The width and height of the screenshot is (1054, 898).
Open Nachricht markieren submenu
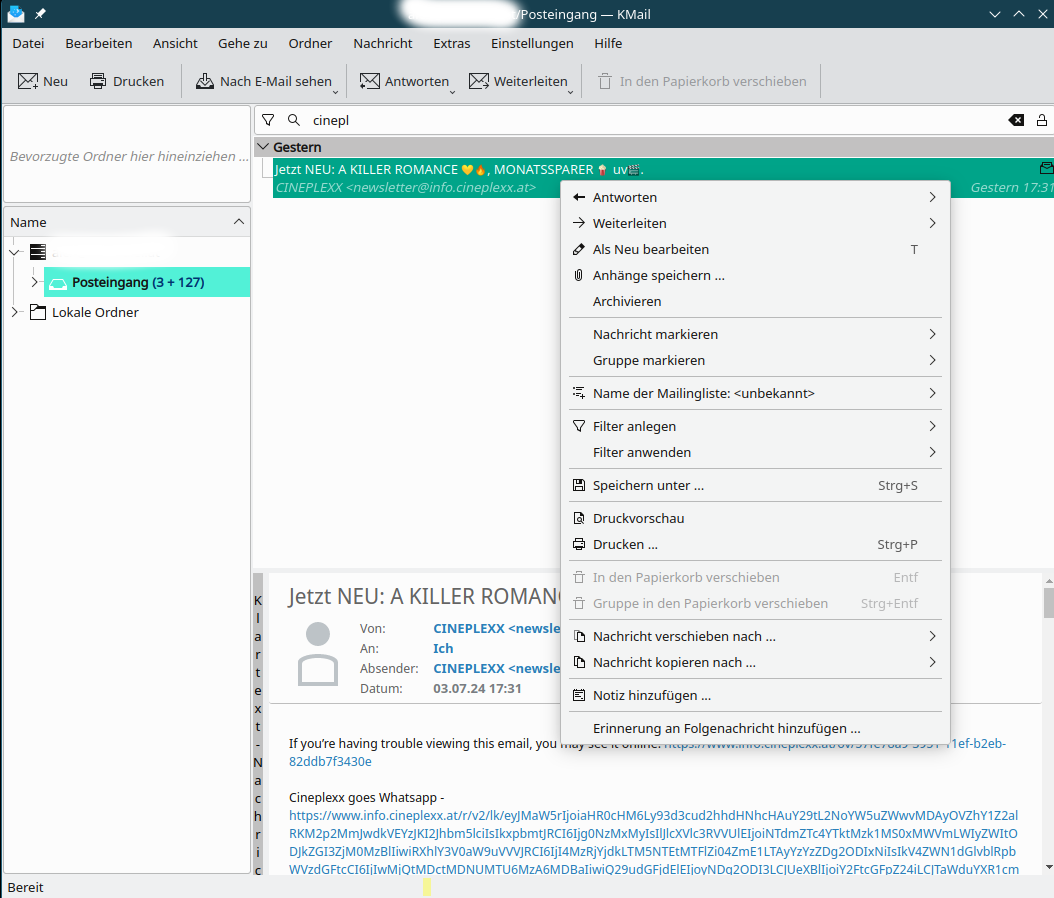[655, 334]
